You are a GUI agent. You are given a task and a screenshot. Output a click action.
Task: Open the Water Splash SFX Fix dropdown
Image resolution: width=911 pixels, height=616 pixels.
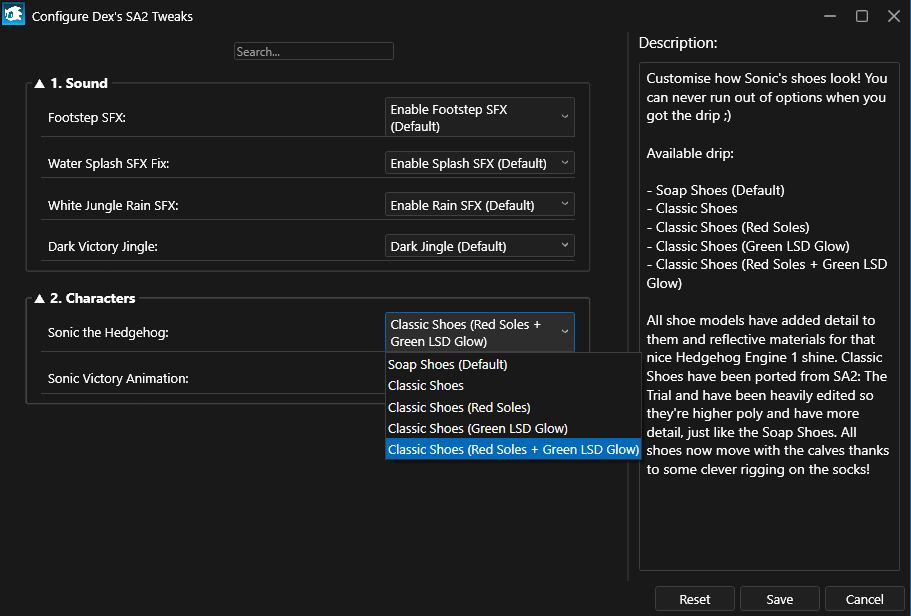click(x=479, y=163)
